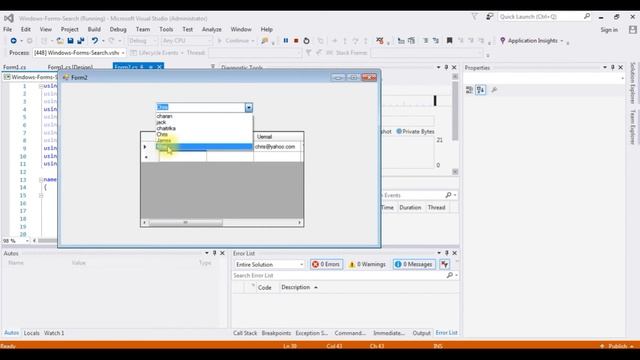The image size is (640, 360).
Task: Toggle Private Bytes legend marker
Action: [399, 131]
